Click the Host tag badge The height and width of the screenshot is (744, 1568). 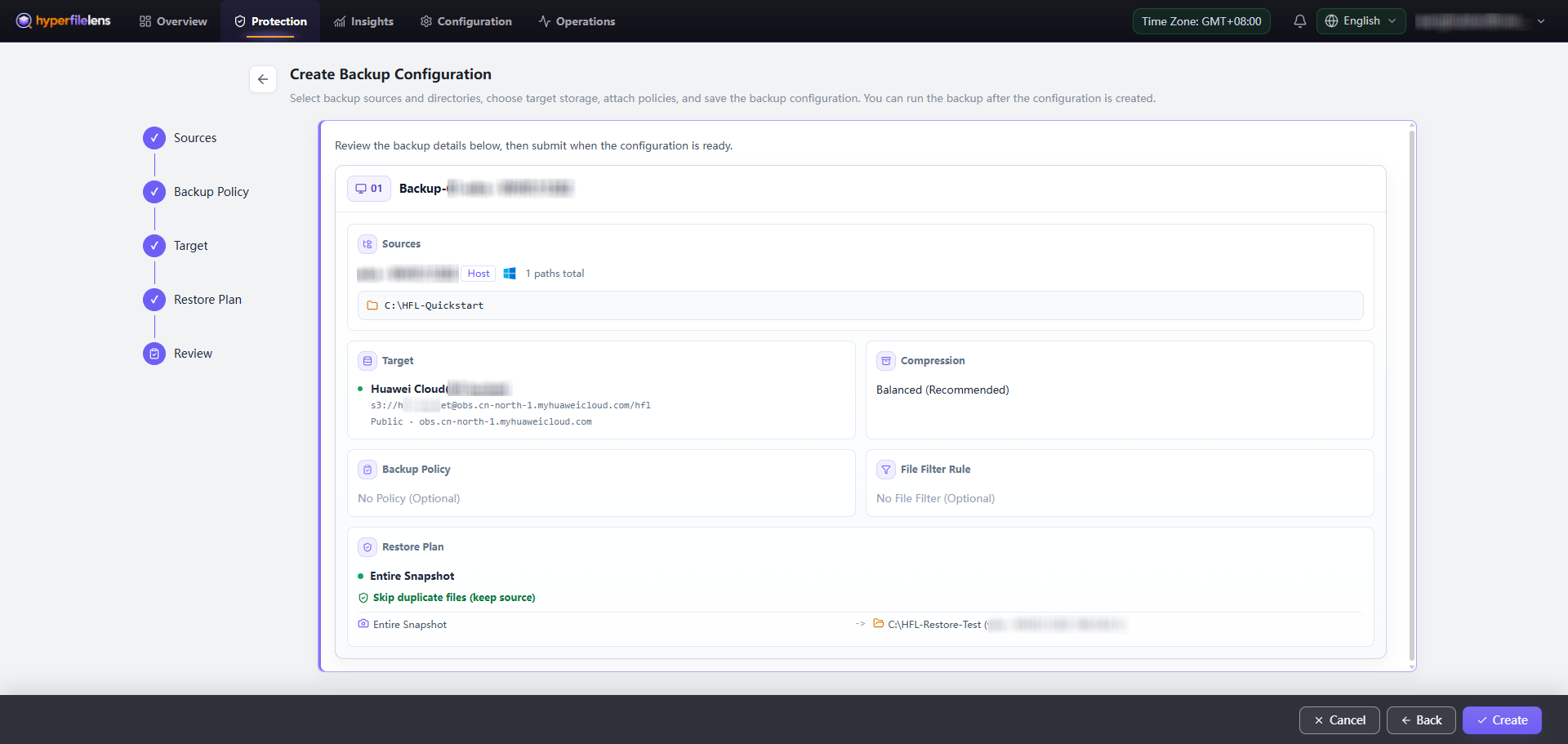[479, 274]
